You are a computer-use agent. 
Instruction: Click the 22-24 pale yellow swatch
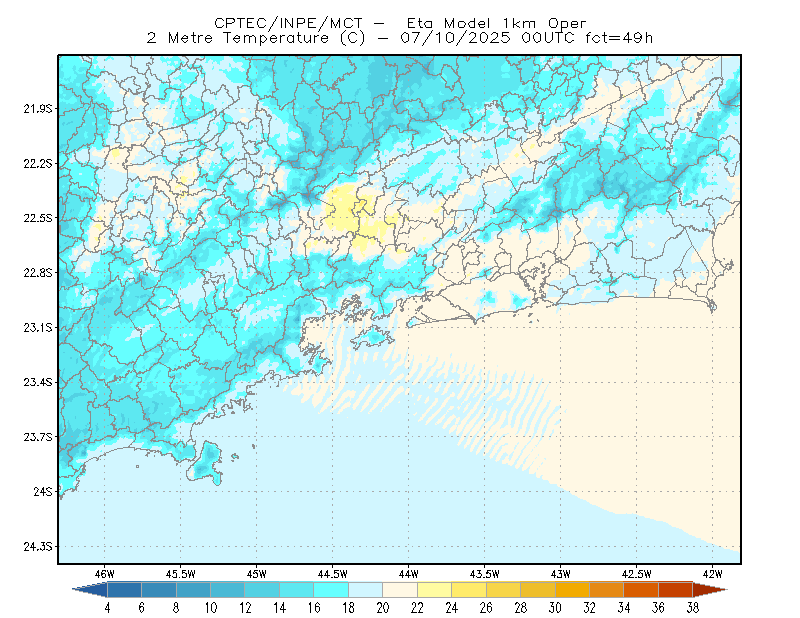pos(434,590)
